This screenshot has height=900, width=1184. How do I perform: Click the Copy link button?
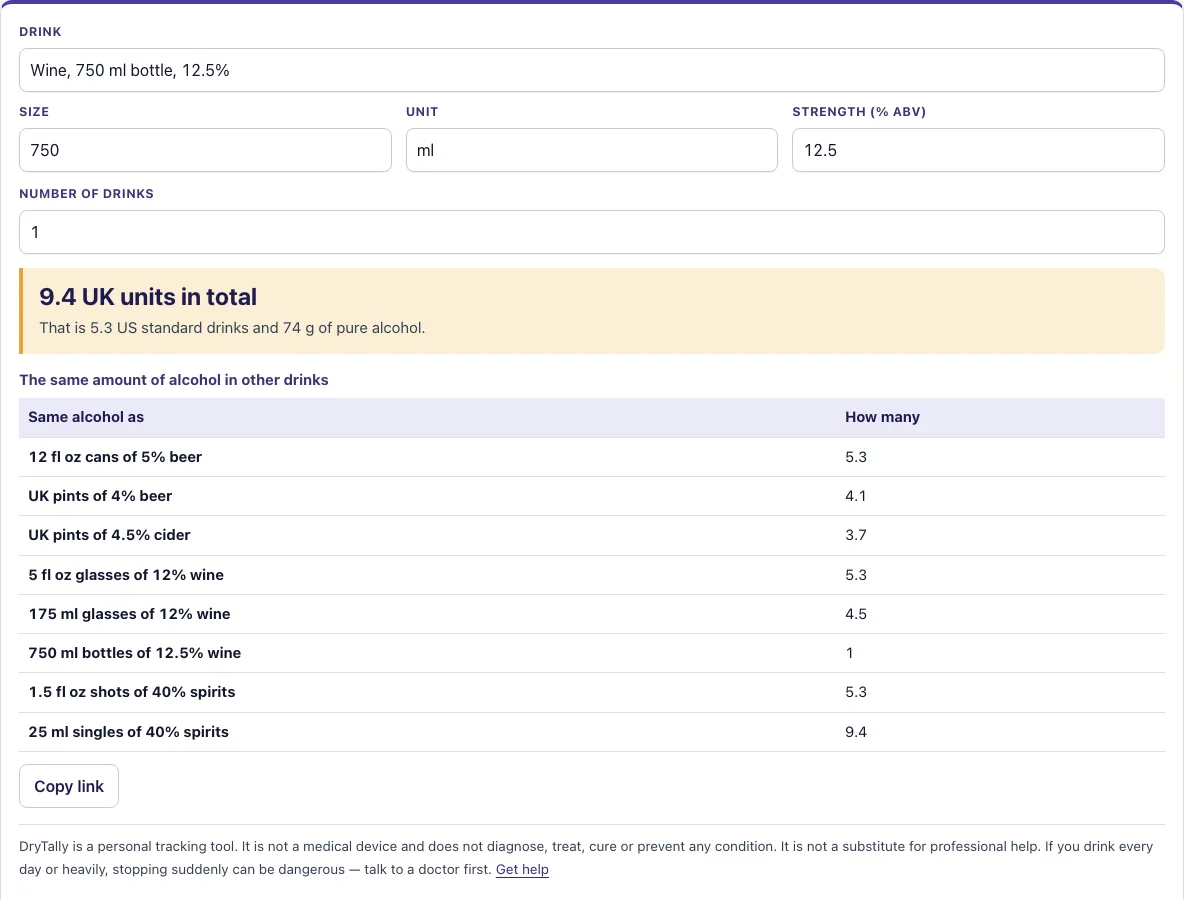(x=69, y=786)
